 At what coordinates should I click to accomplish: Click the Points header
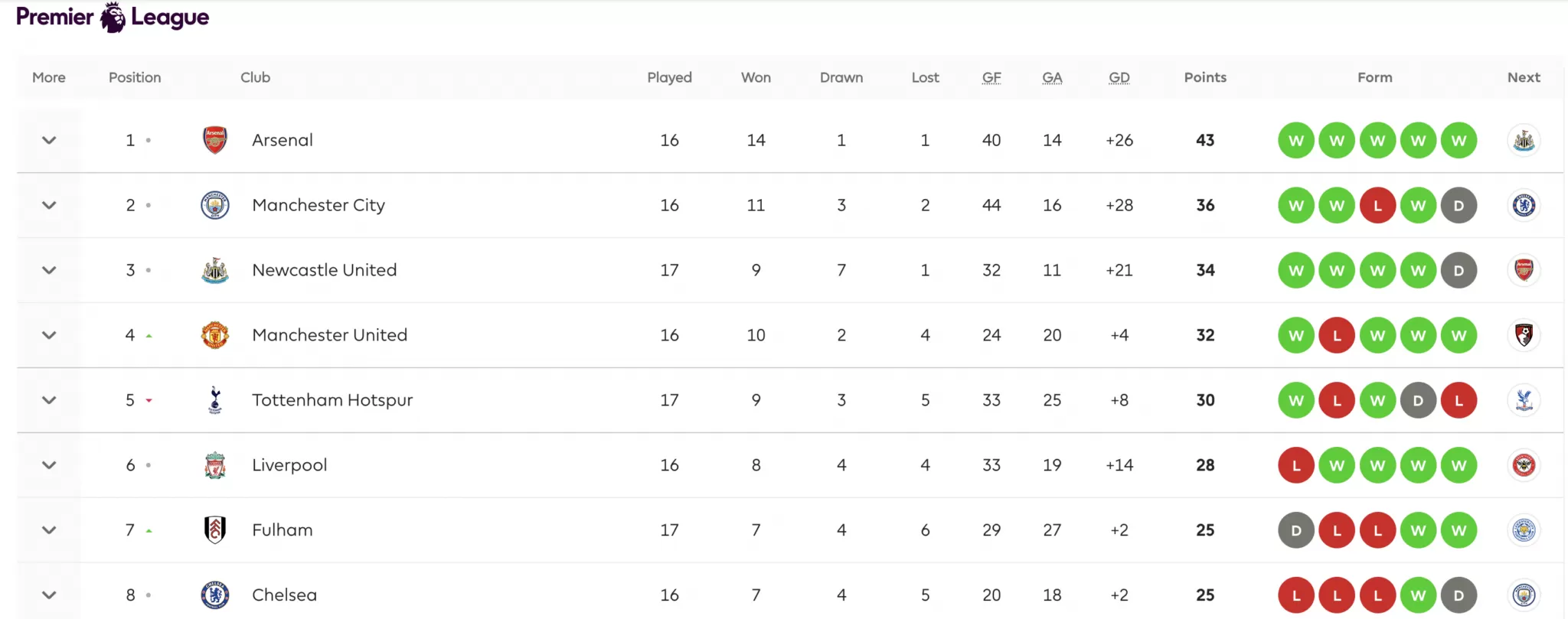click(1204, 77)
